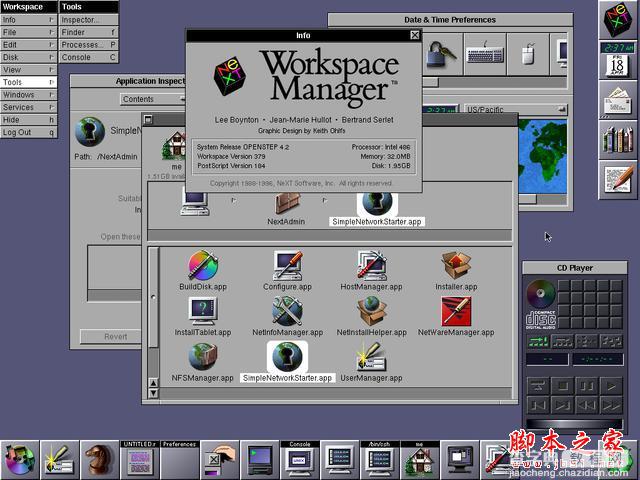Open the Edit submenu
640x480 pixels.
pyautogui.click(x=29, y=45)
